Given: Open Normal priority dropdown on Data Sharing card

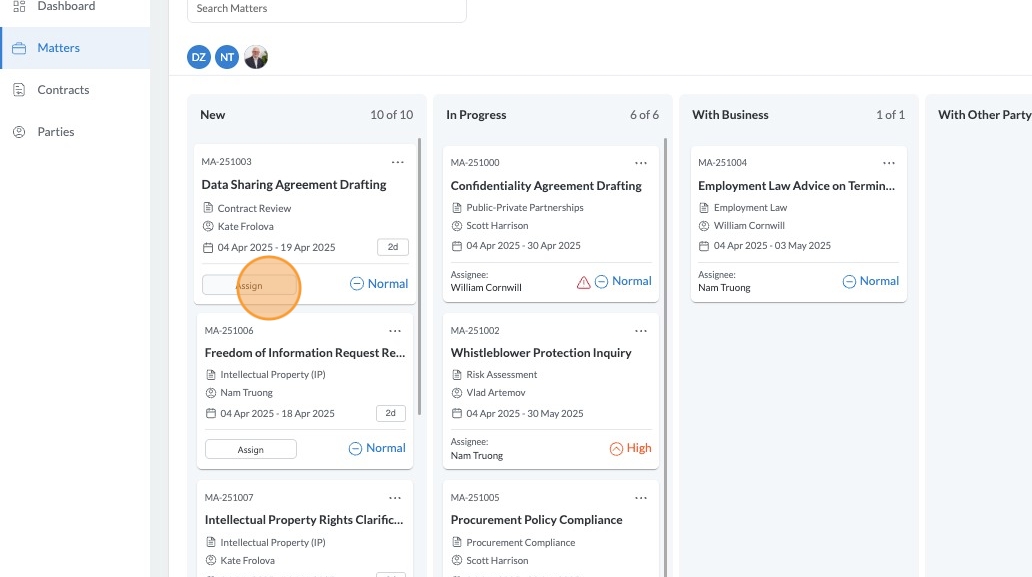Looking at the screenshot, I should (x=379, y=284).
